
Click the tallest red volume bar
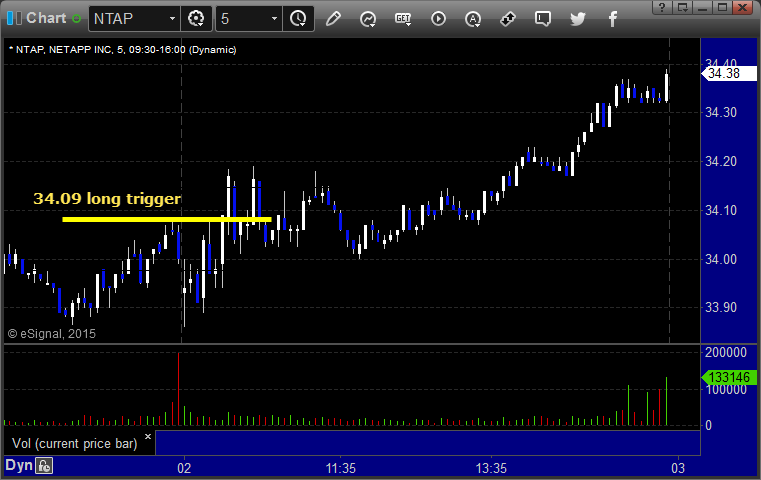(x=179, y=389)
